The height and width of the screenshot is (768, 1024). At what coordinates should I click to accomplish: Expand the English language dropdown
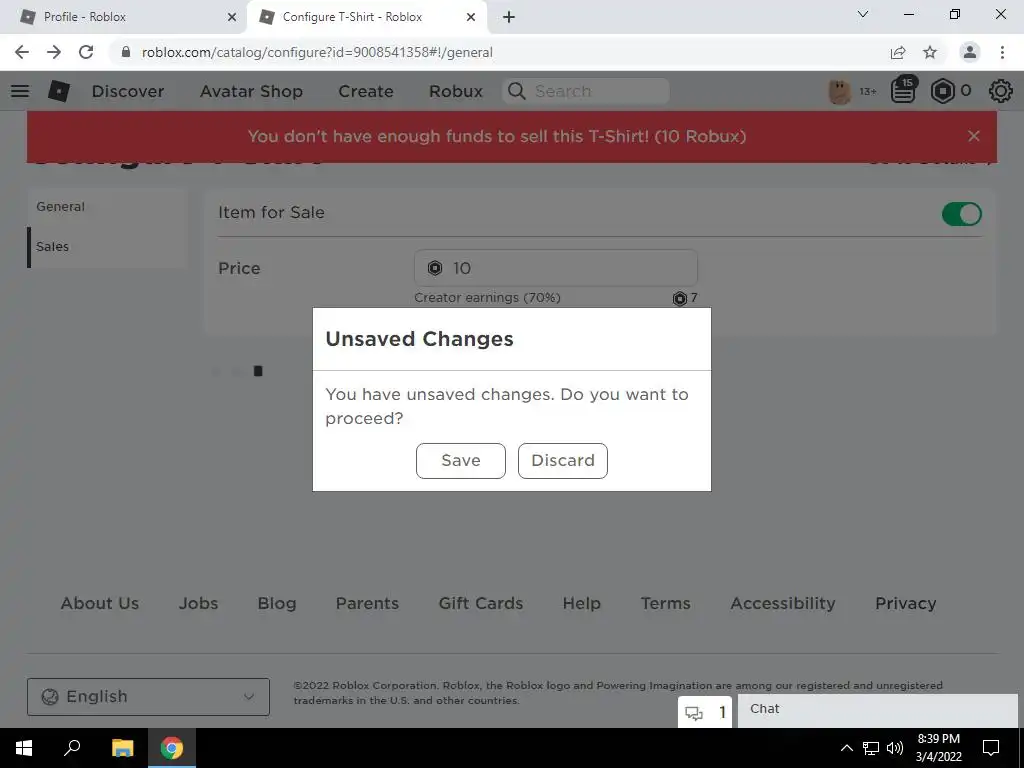148,696
